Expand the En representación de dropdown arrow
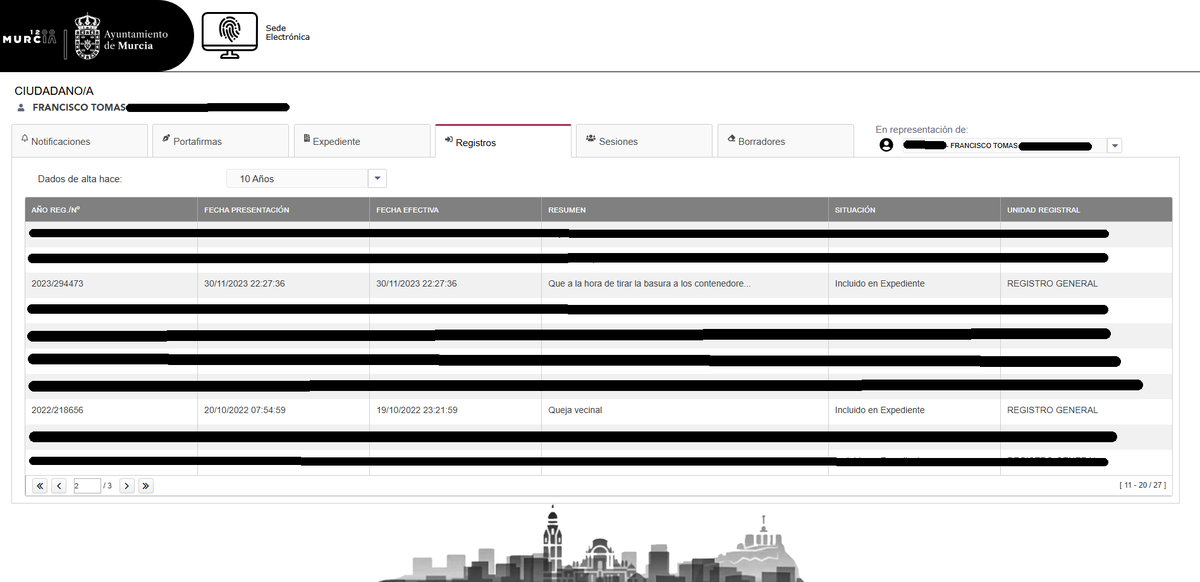Viewport: 1200px width, 582px height. (1115, 145)
